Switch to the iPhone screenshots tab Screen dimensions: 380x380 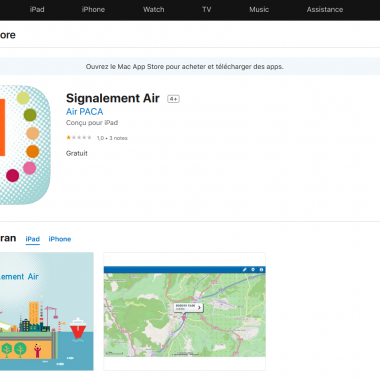point(60,239)
